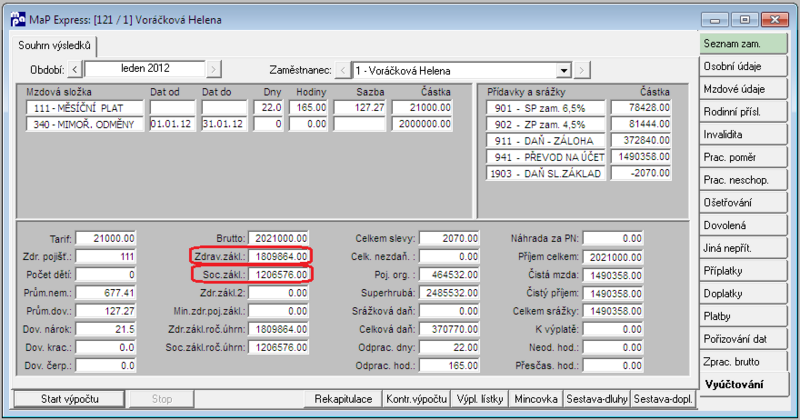Open Rekapitulace report
Viewport: 800px width, 420px height.
coord(343,399)
